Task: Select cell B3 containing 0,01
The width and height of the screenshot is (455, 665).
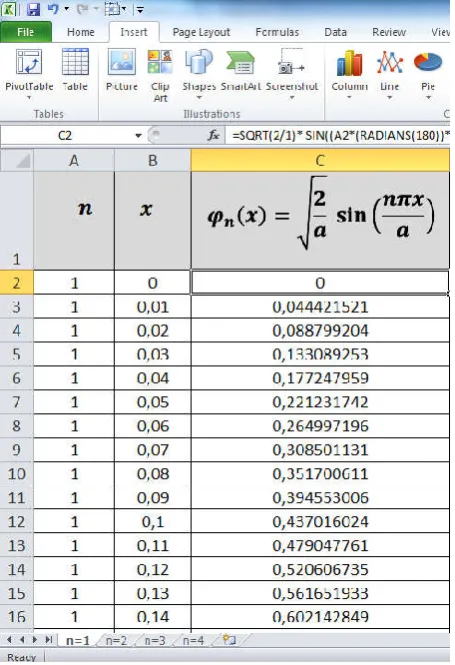Action: click(153, 307)
